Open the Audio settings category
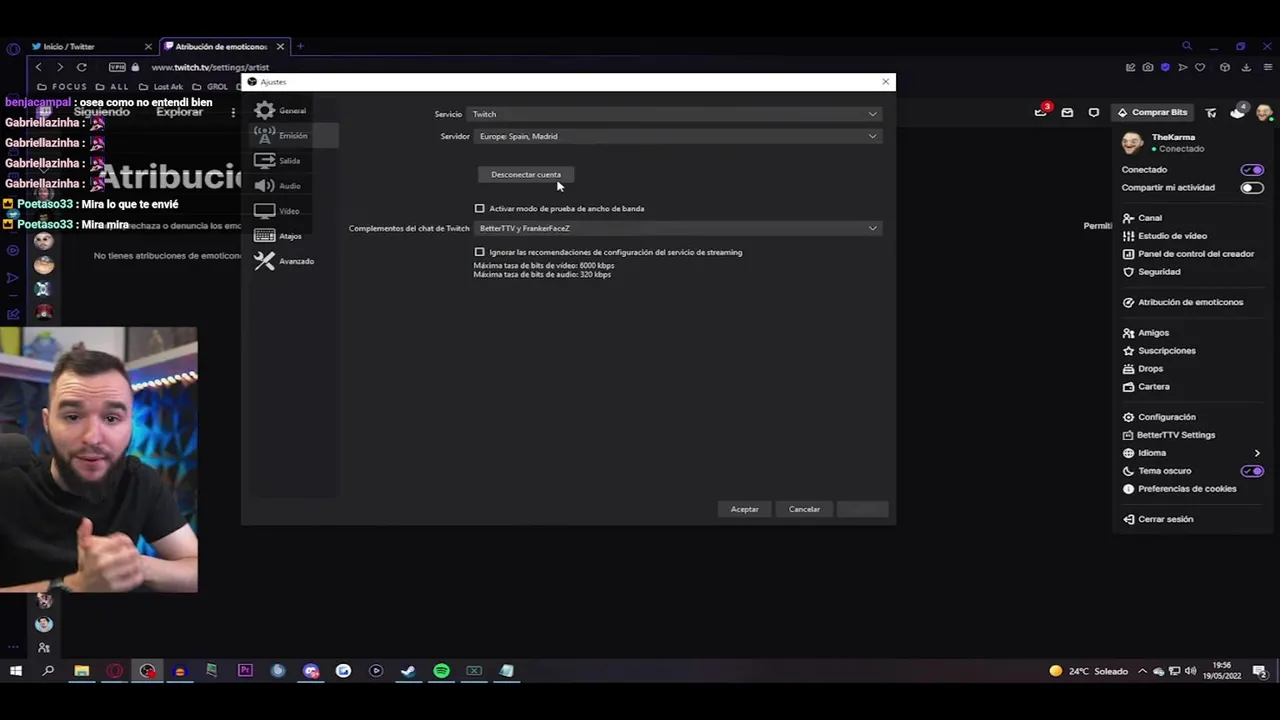 click(x=278, y=186)
